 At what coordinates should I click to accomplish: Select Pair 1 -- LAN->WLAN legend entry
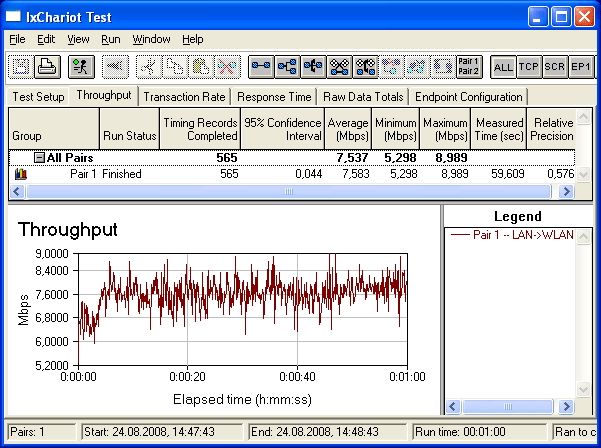(512, 235)
